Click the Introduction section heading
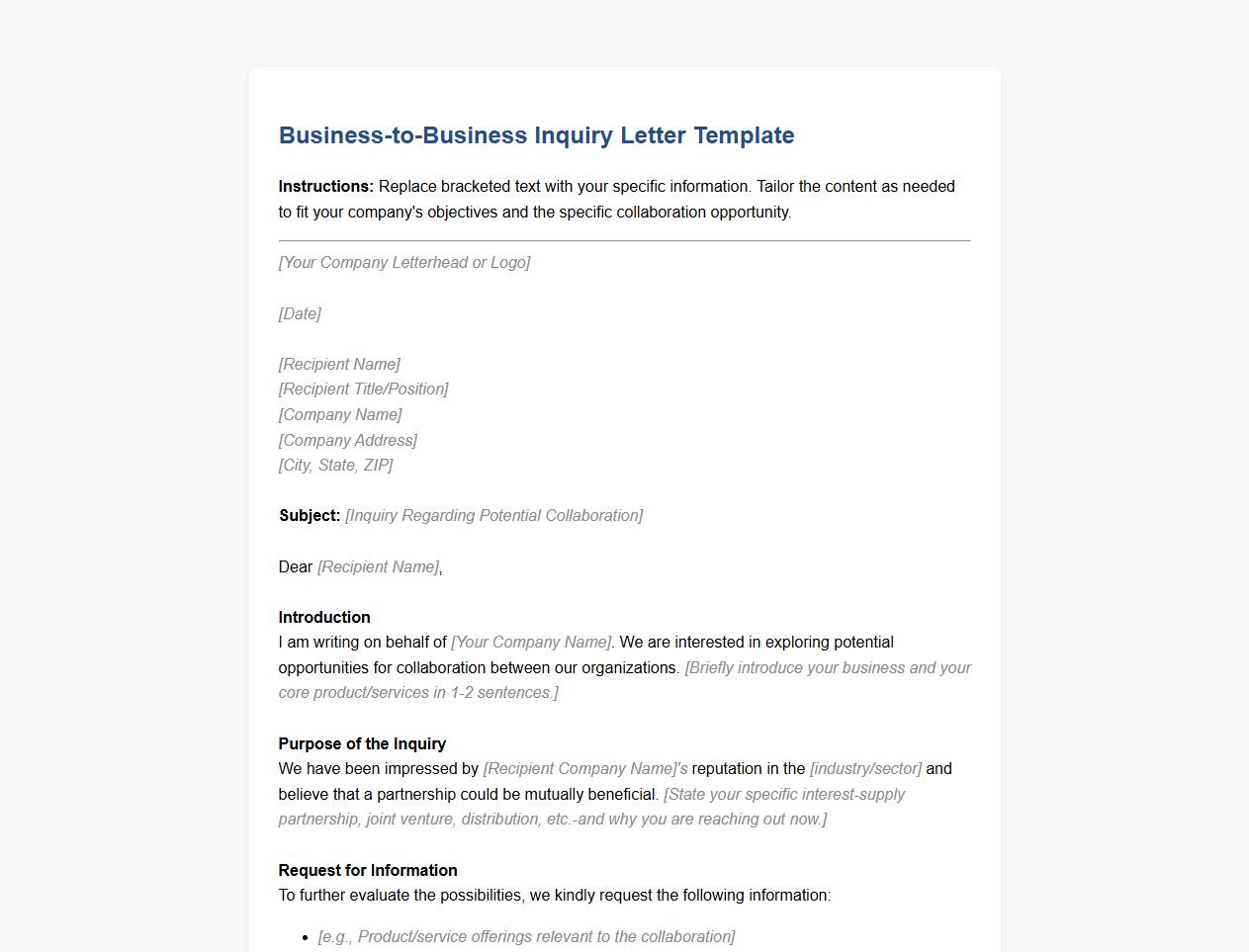The width and height of the screenshot is (1249, 952). tap(324, 618)
